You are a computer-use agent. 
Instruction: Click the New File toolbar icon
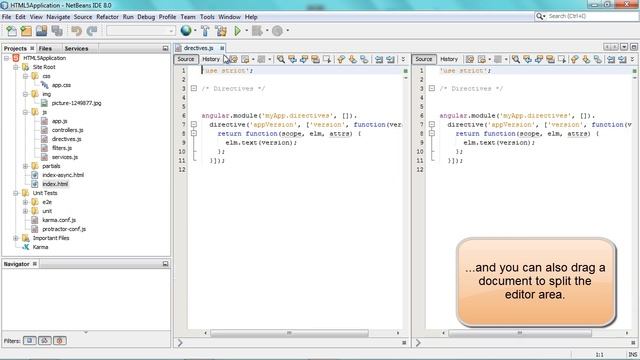pos(11,31)
